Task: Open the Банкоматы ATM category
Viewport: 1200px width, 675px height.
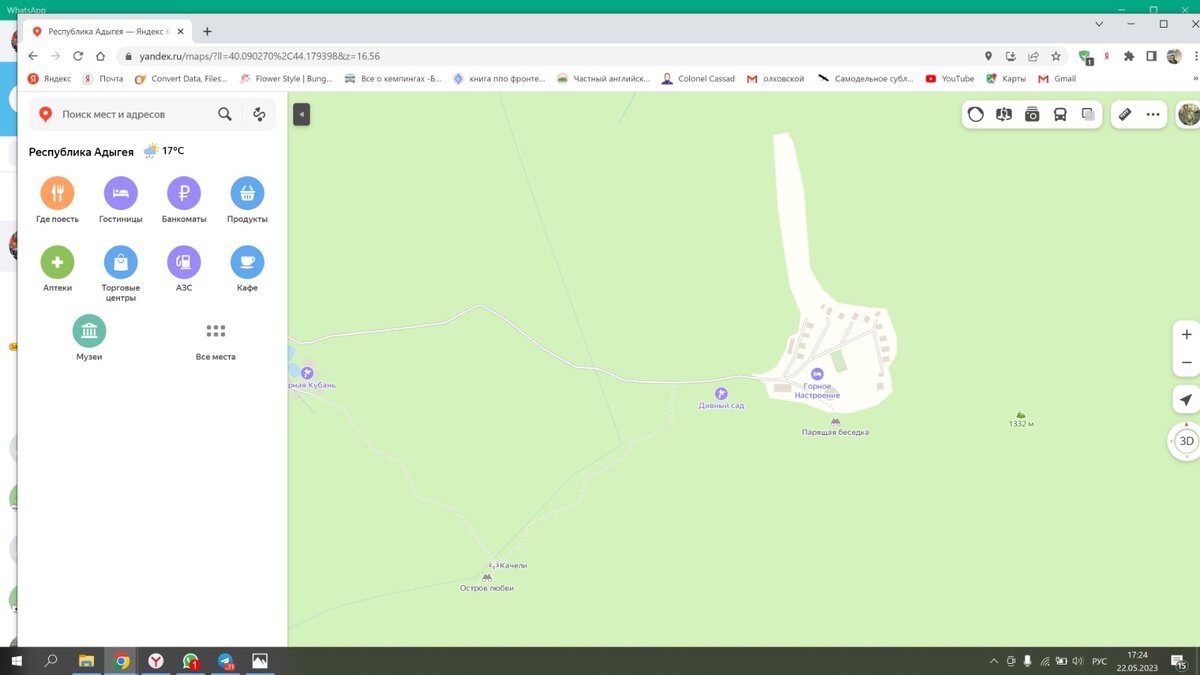Action: [x=184, y=200]
